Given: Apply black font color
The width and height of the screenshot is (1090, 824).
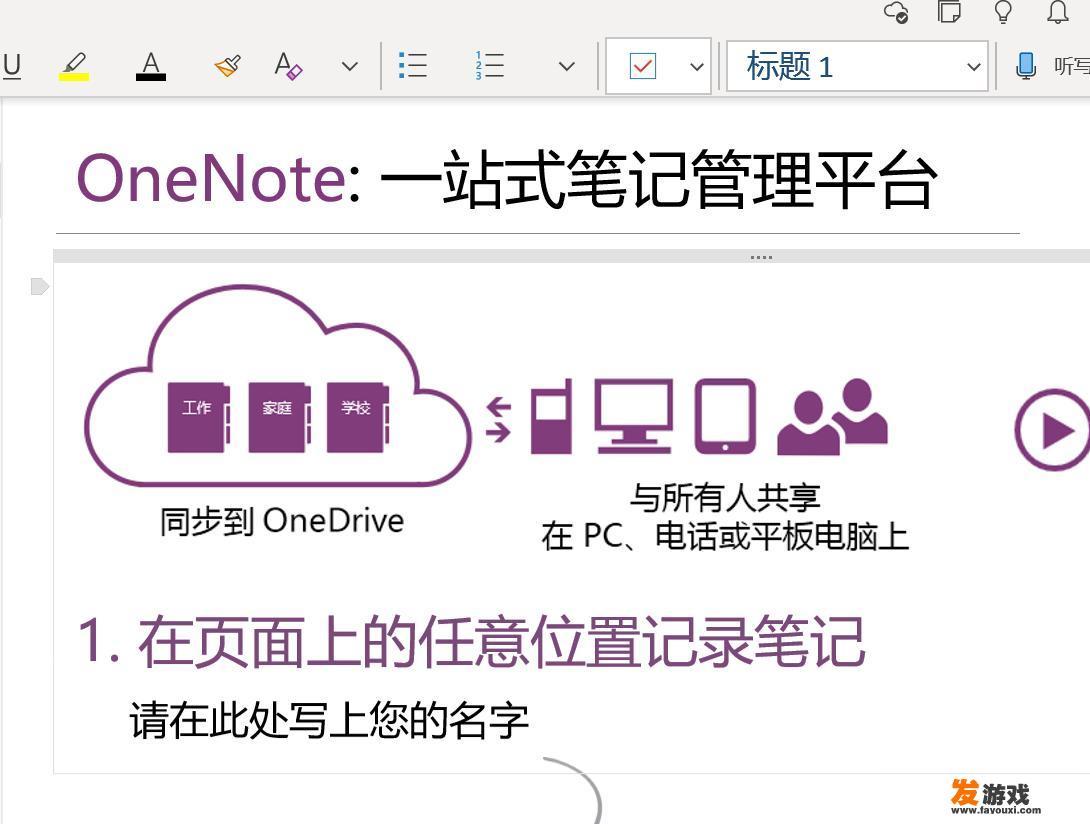Looking at the screenshot, I should coord(150,67).
